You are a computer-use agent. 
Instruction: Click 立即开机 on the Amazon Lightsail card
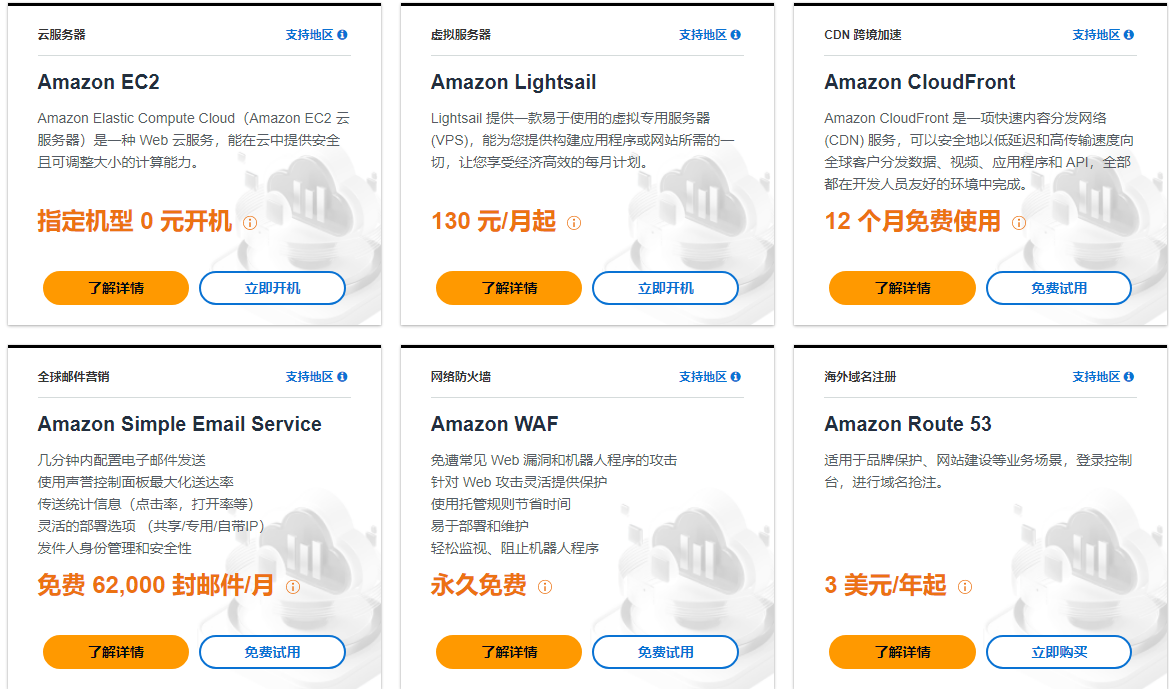pyautogui.click(x=665, y=287)
